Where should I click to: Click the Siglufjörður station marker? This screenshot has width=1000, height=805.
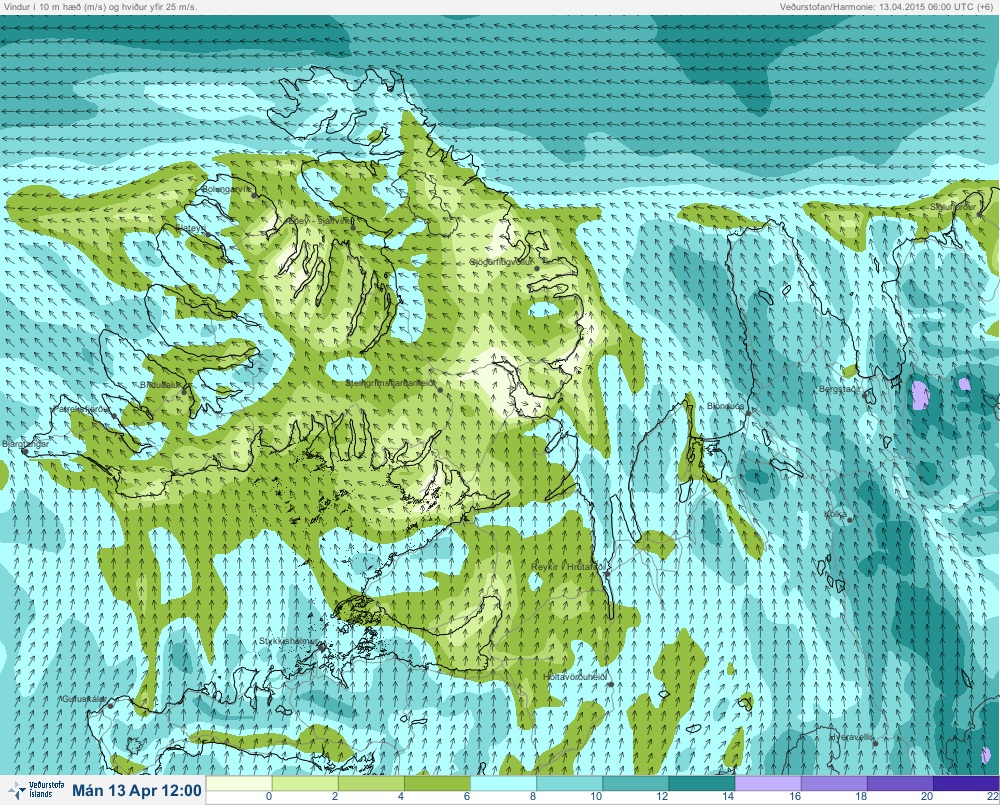pos(980,214)
